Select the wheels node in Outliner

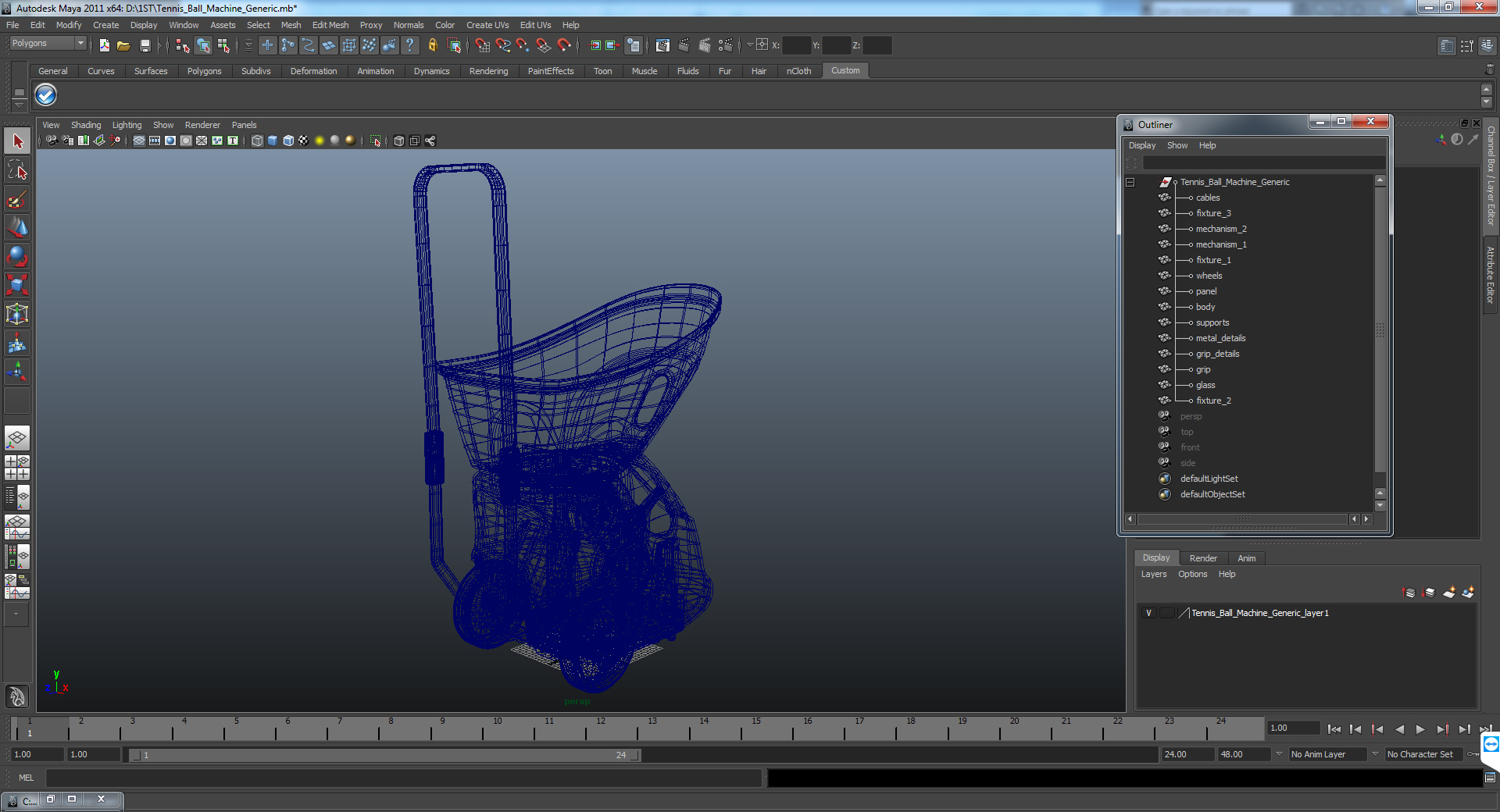click(1209, 276)
